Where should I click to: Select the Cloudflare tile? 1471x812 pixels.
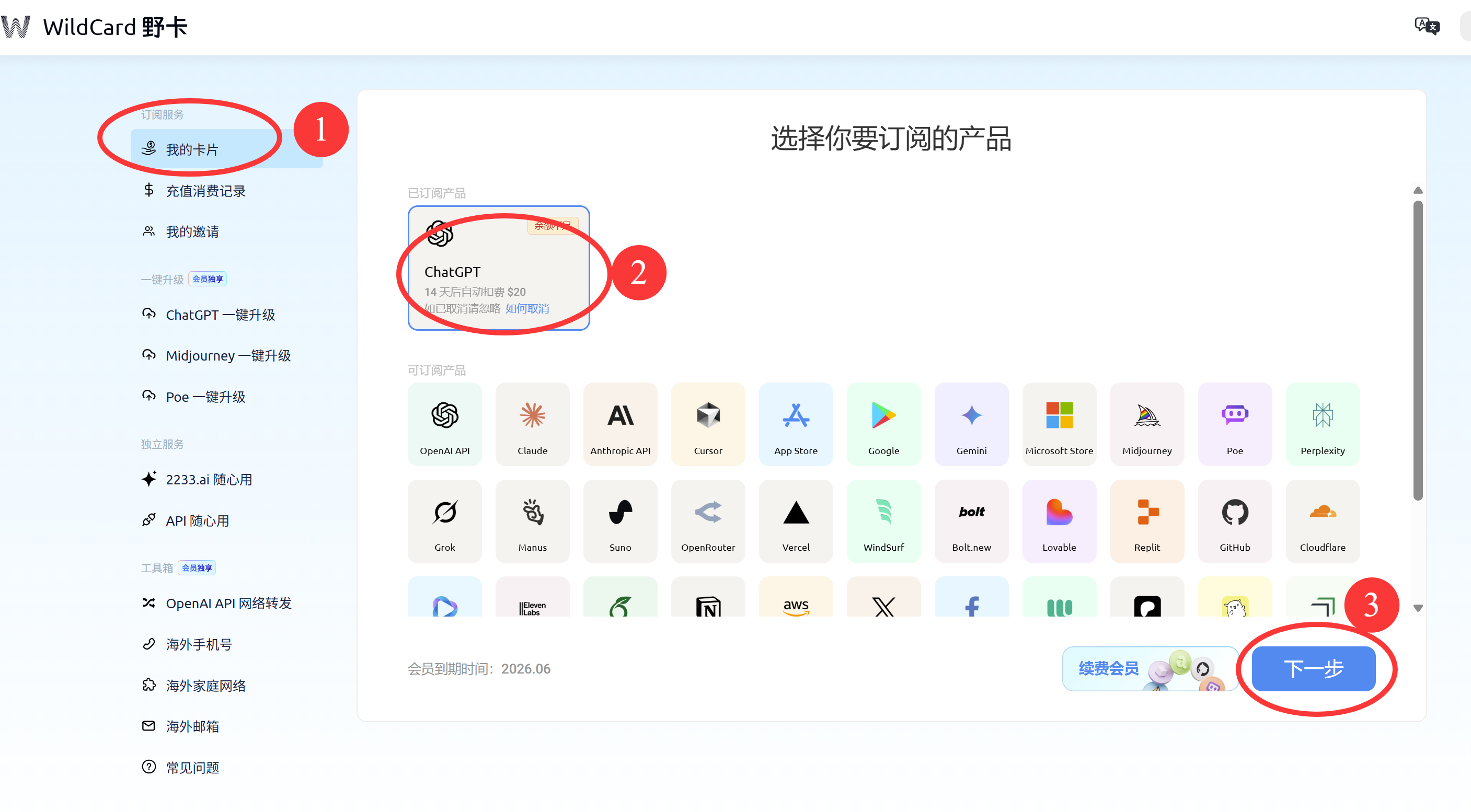(1323, 521)
